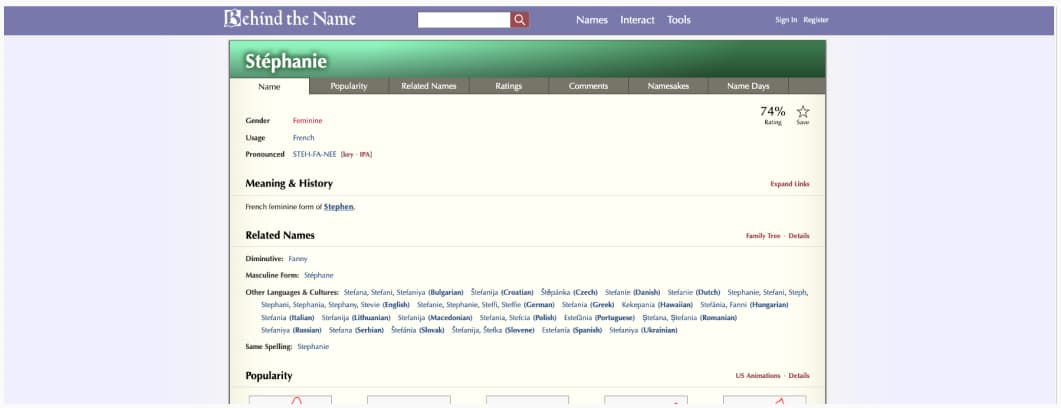Click in the name search field
1061x408 pixels.
(464, 20)
